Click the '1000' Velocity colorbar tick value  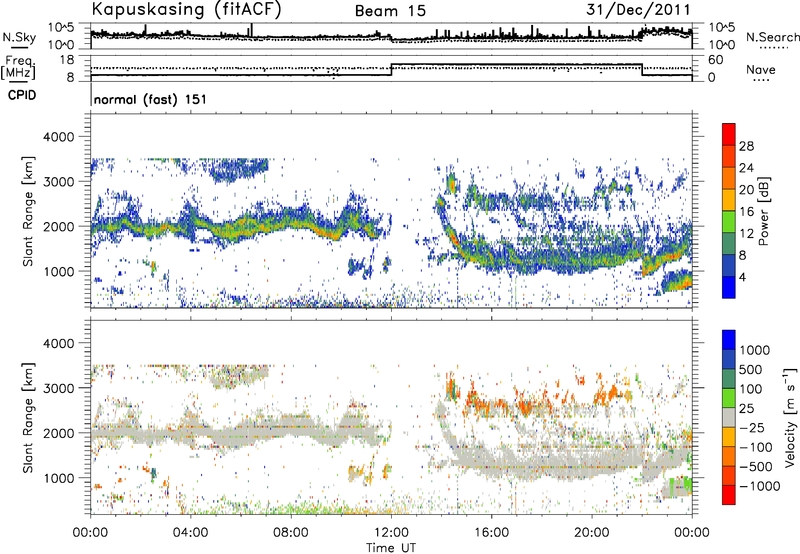coord(755,350)
